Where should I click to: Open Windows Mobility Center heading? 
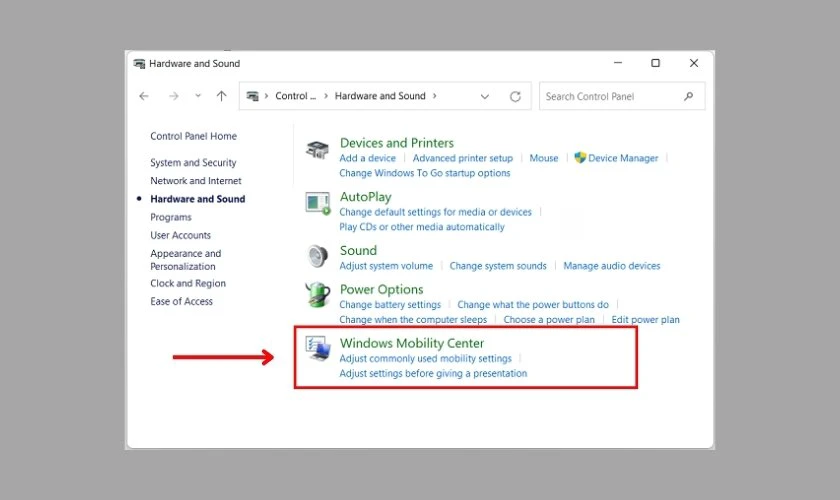[x=412, y=343]
